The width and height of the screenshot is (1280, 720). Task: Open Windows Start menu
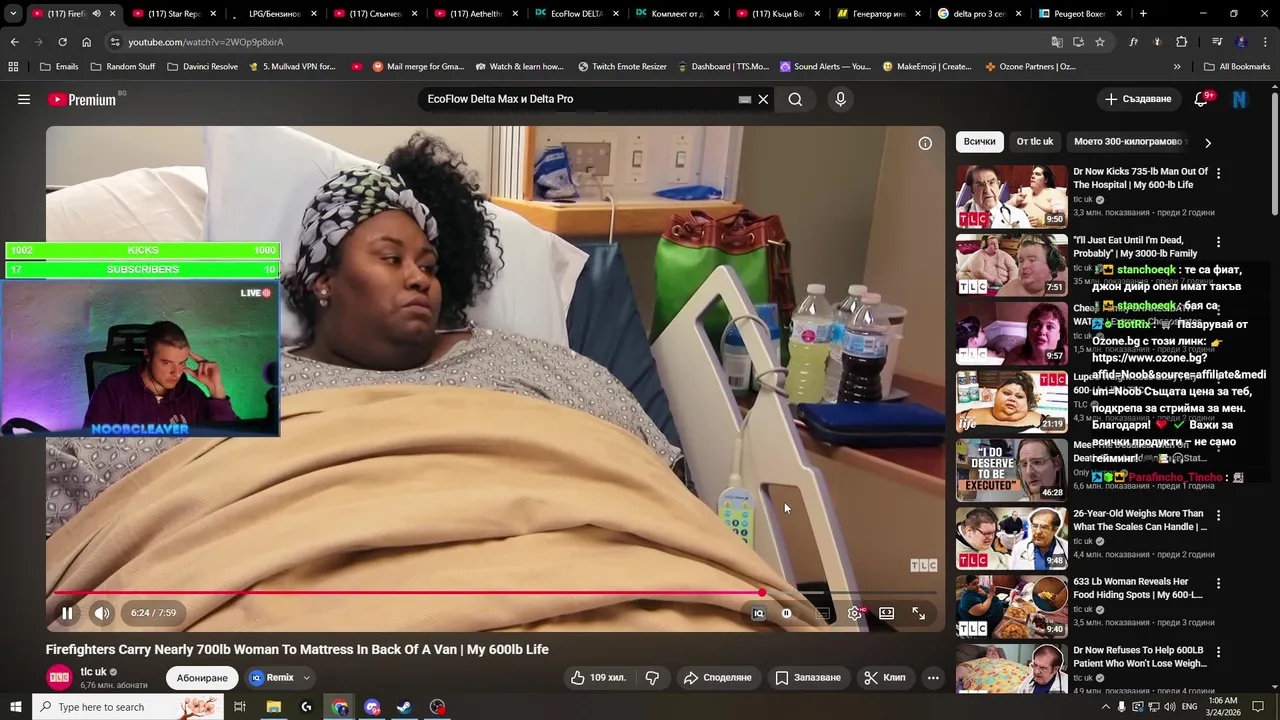pos(16,707)
